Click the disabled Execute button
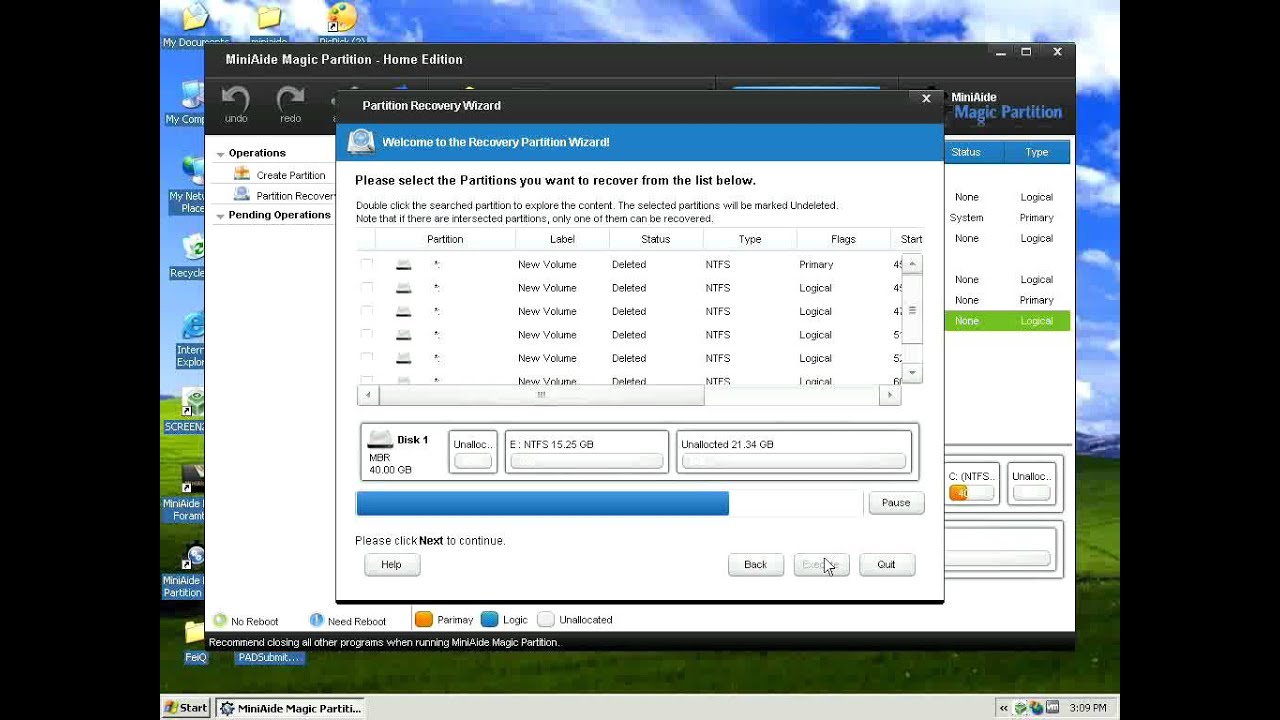This screenshot has height=720, width=1280. 821,565
